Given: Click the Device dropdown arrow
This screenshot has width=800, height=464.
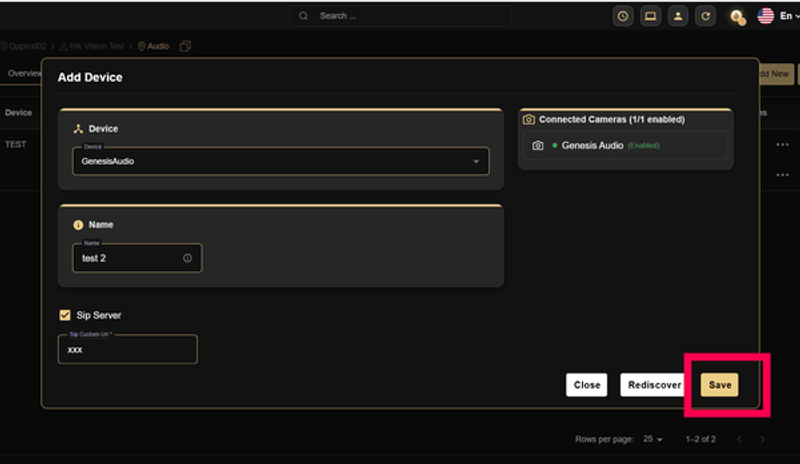Looking at the screenshot, I should [x=476, y=162].
